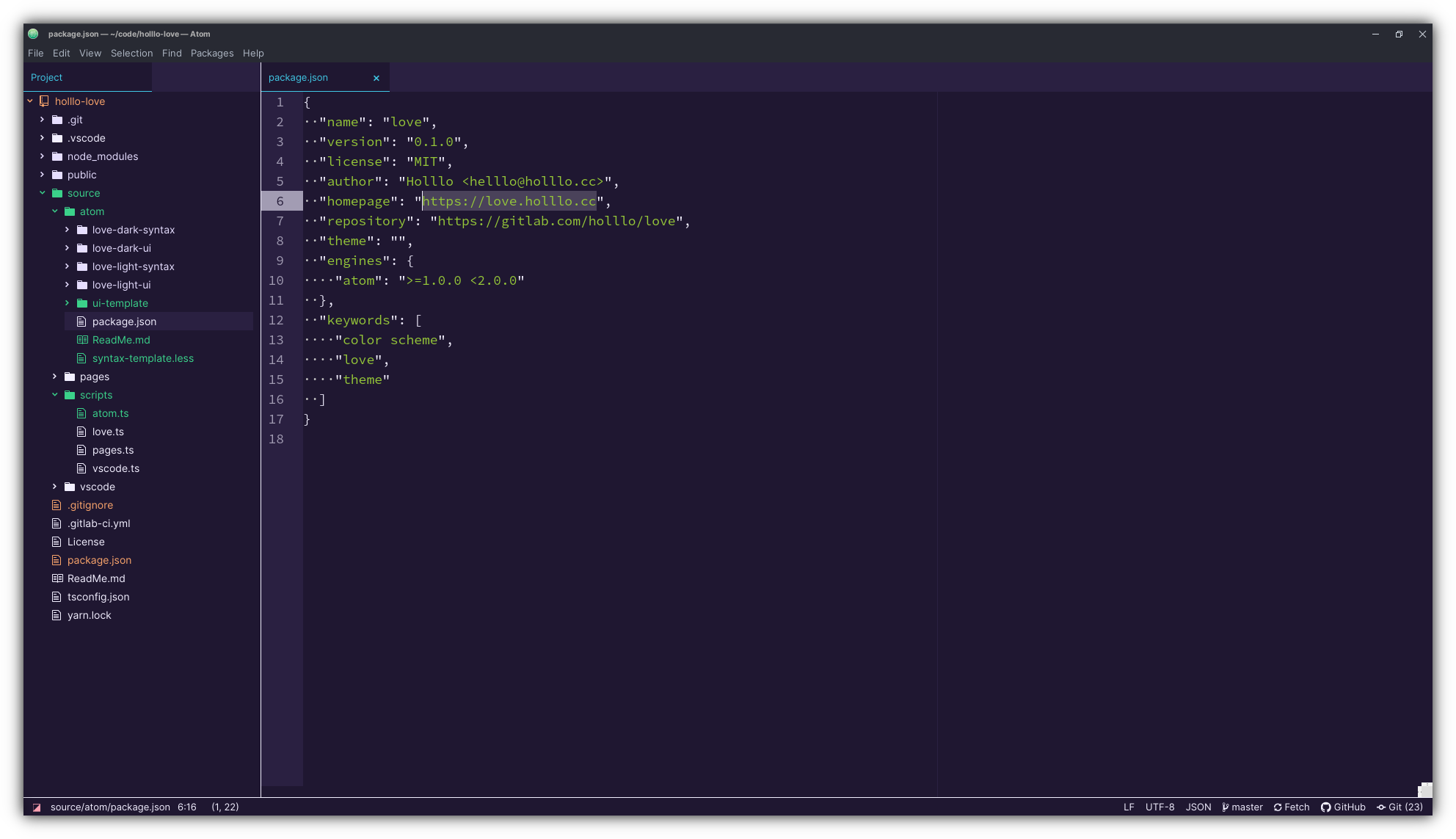Collapse the atom folder chevron
1456x839 pixels.
point(55,211)
